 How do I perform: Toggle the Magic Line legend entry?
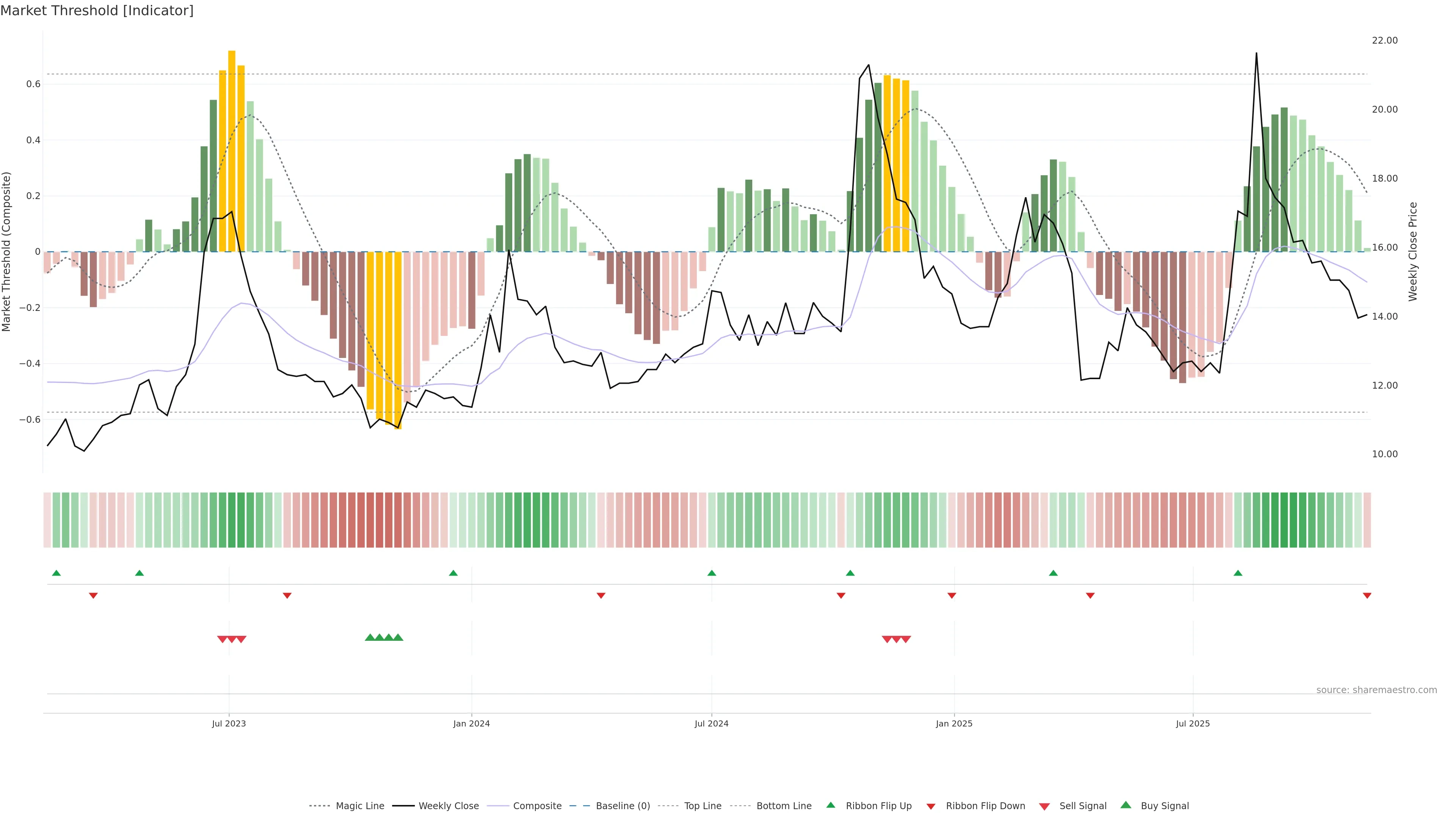coord(359,806)
